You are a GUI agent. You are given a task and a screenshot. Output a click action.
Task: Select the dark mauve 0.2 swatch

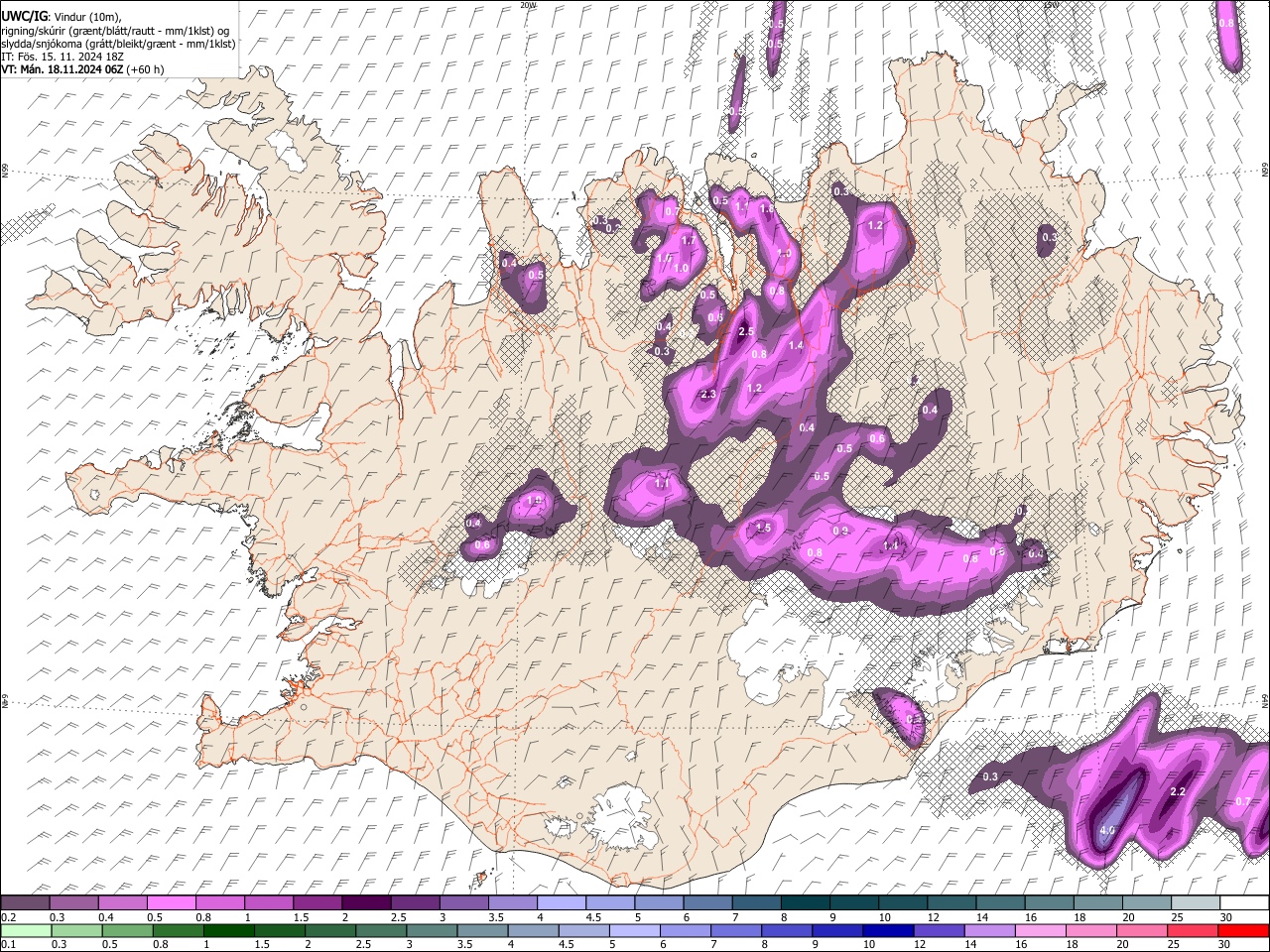click(25, 902)
